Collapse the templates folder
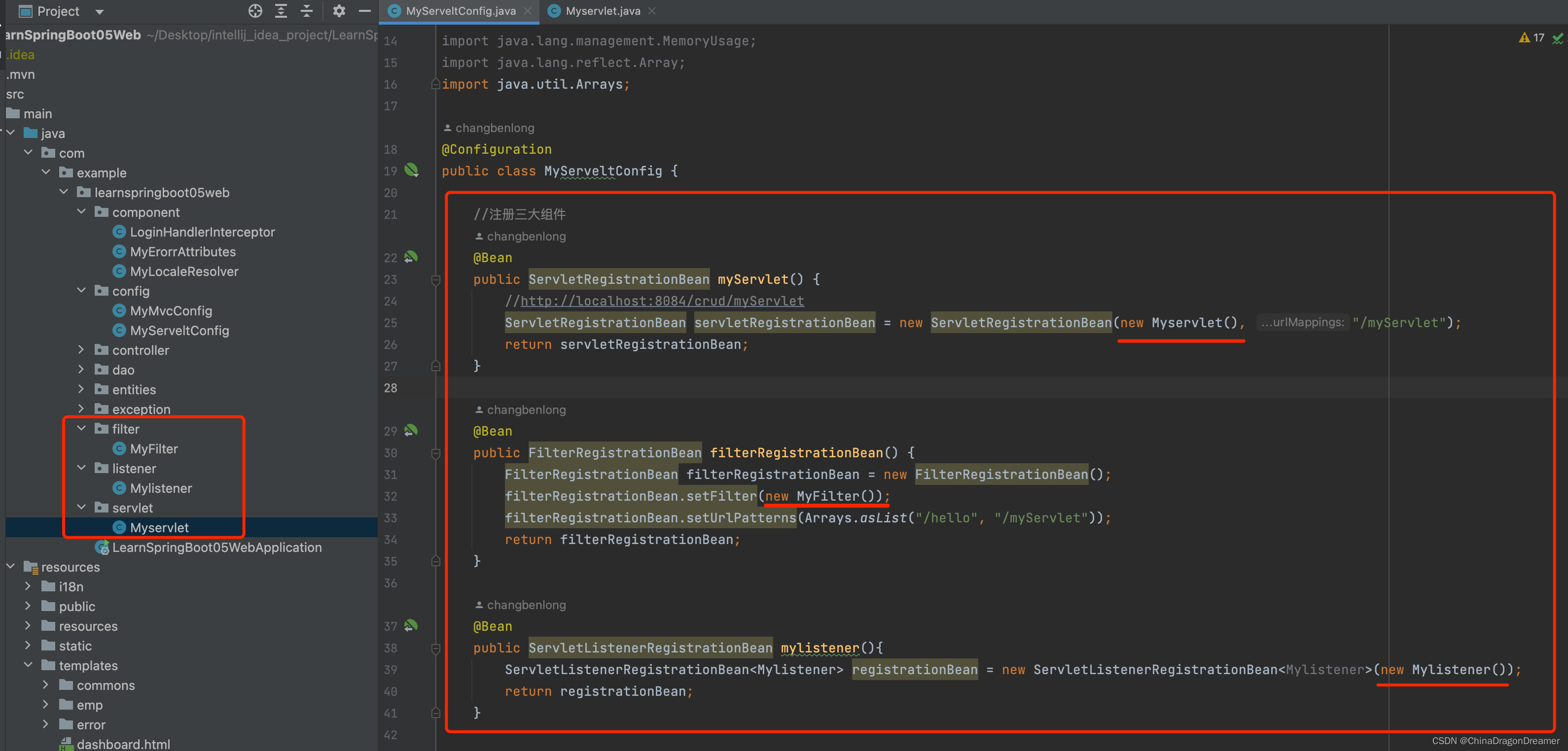Screen dimensions: 1568x751 click(x=28, y=665)
